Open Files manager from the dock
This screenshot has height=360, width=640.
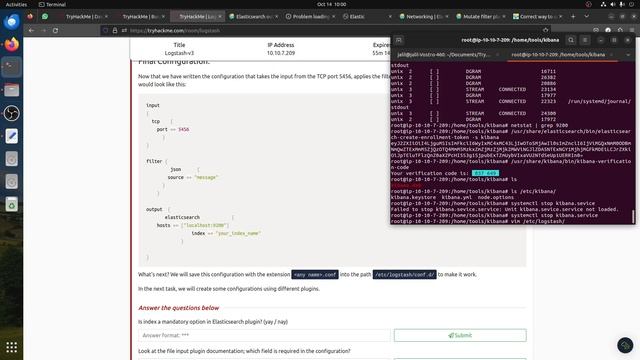coord(11,90)
